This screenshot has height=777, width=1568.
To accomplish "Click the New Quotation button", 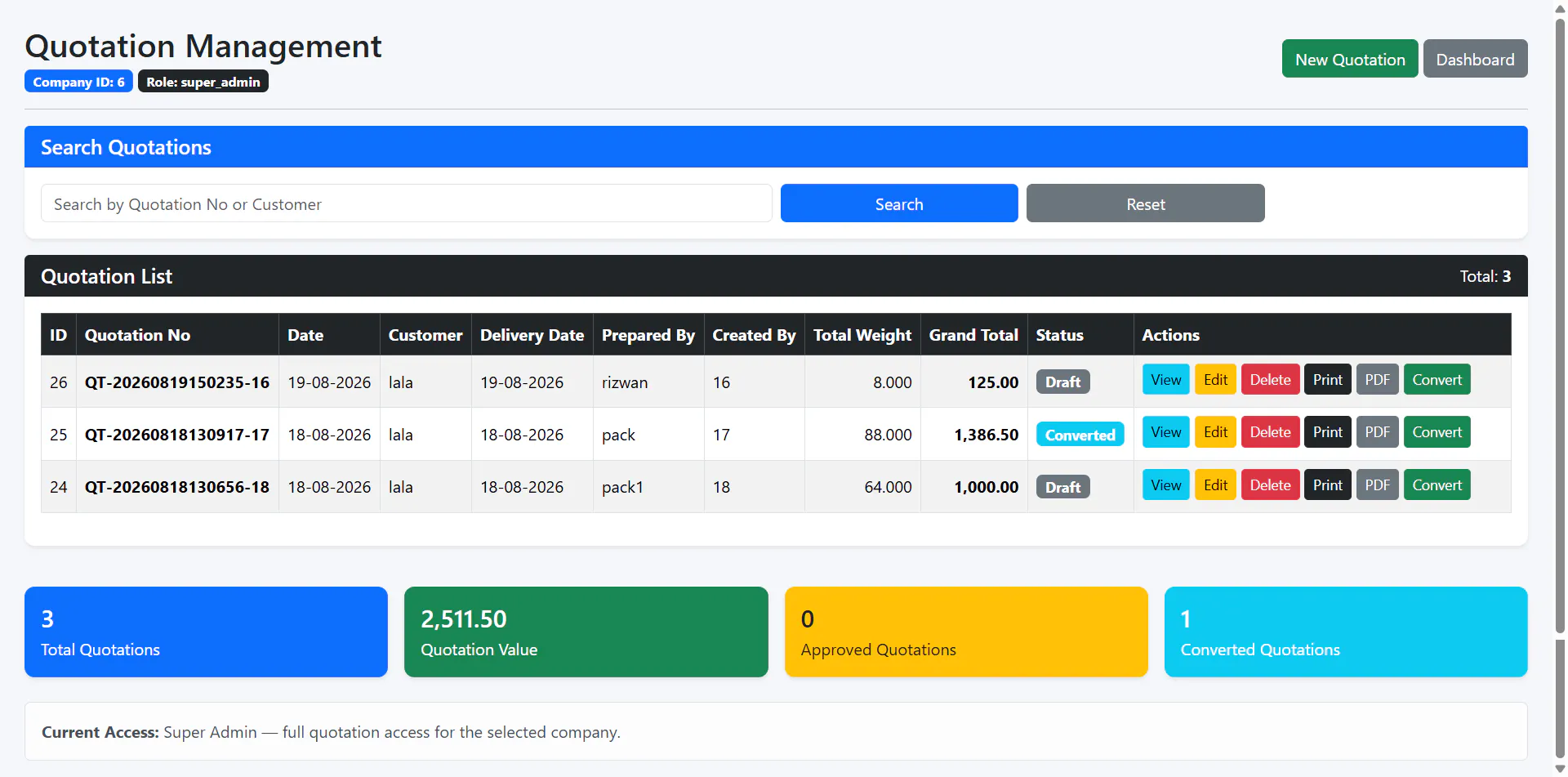I will point(1350,59).
